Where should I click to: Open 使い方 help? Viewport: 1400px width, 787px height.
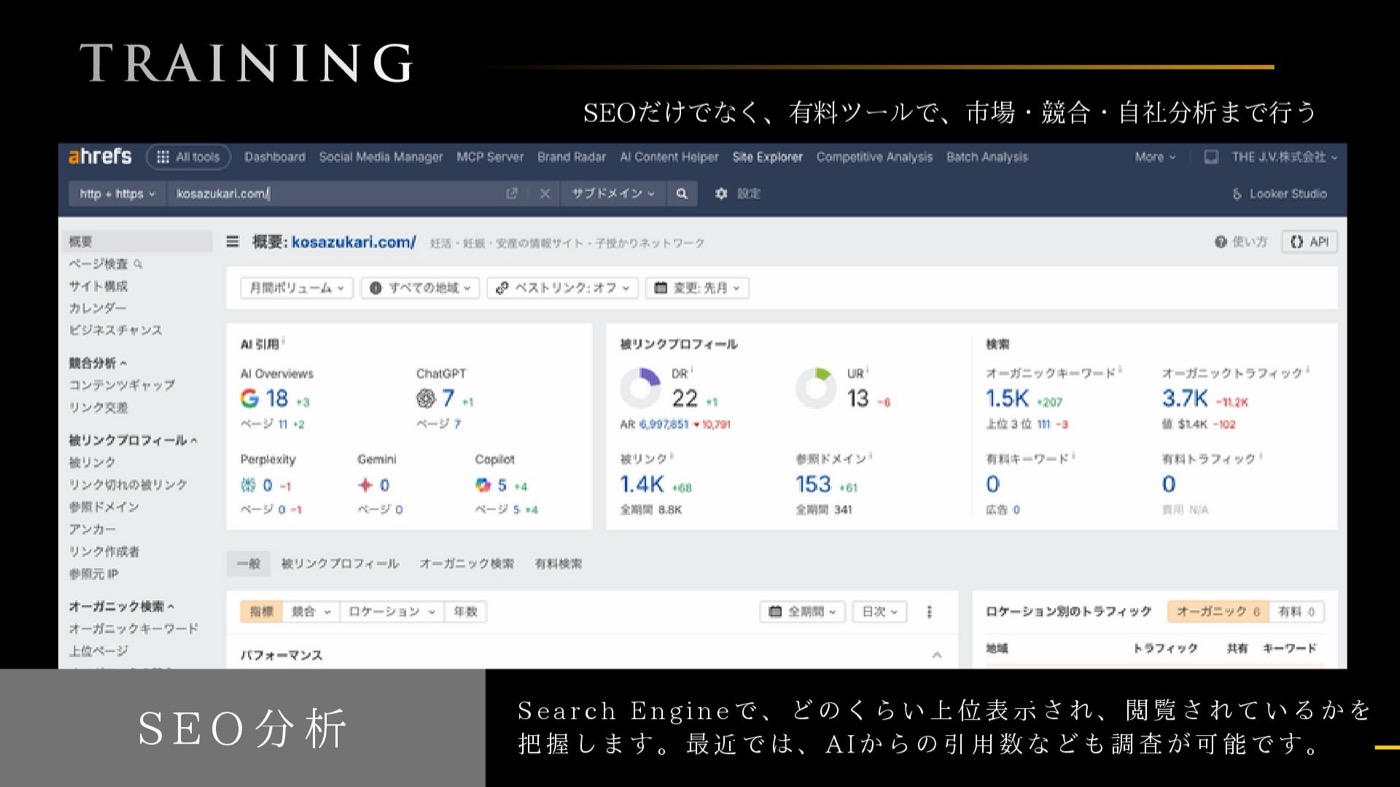click(1241, 242)
